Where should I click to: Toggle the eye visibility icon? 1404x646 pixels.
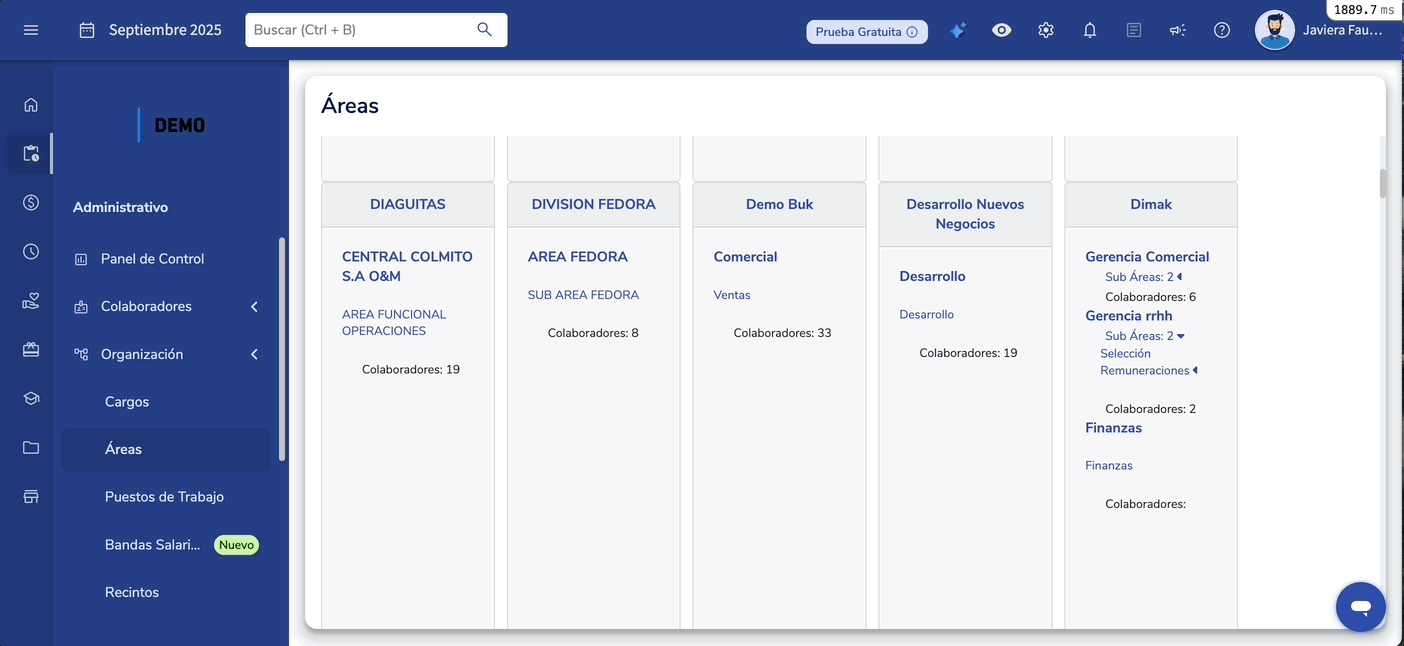pyautogui.click(x=1002, y=30)
